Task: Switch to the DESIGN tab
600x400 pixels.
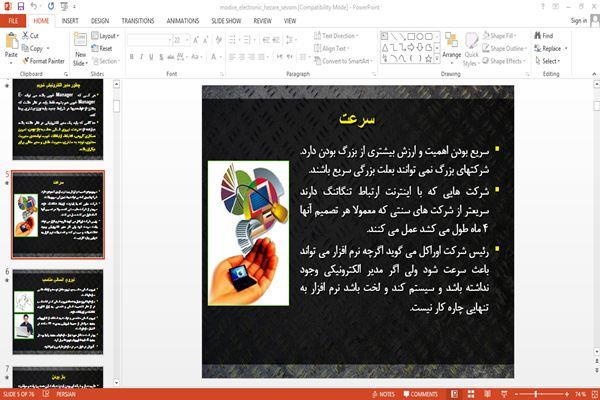Action: pos(100,21)
